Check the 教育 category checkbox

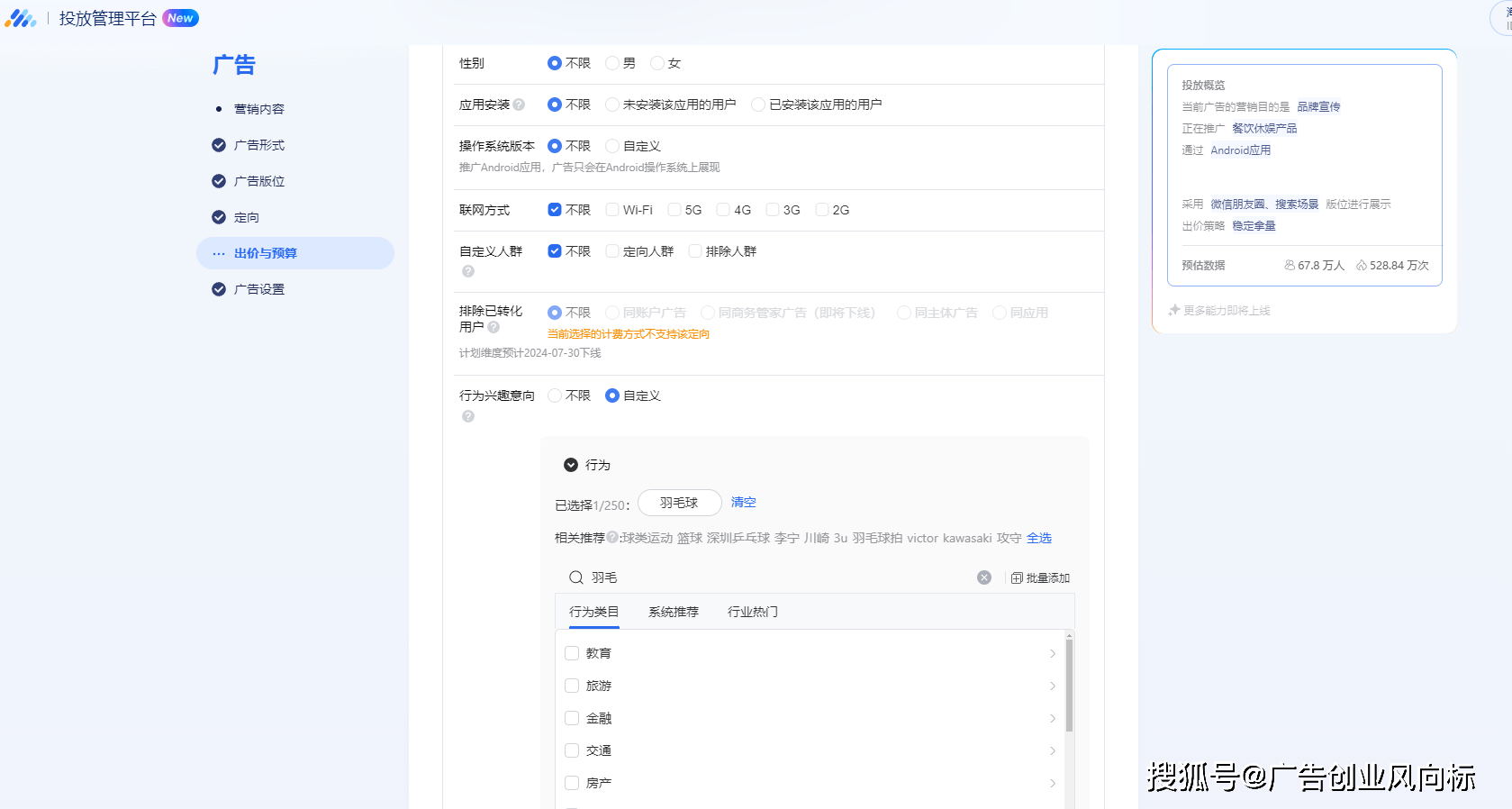click(572, 653)
